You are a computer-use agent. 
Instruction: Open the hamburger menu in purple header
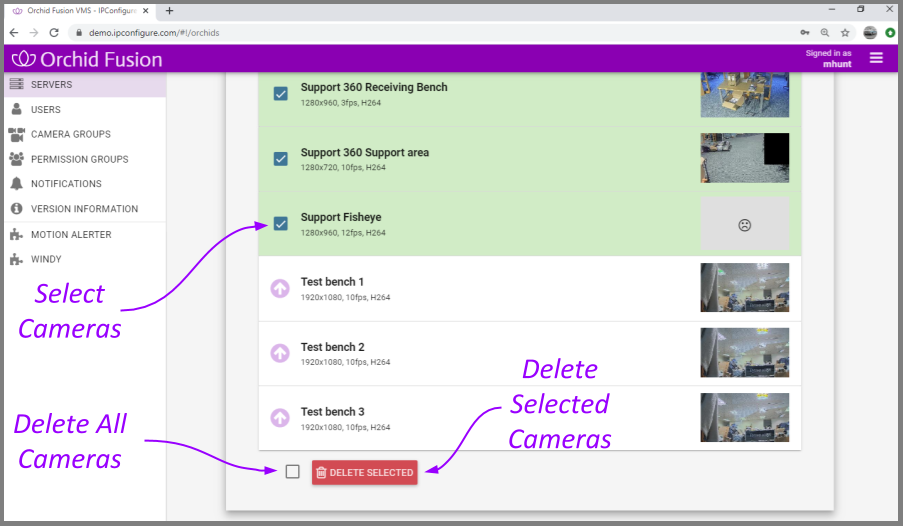pyautogui.click(x=876, y=58)
